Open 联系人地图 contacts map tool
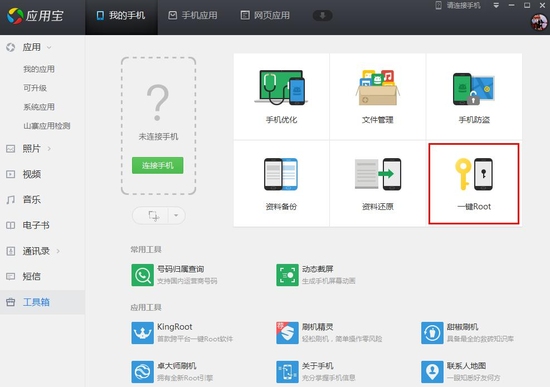This screenshot has height=387, width=550. (x=461, y=371)
